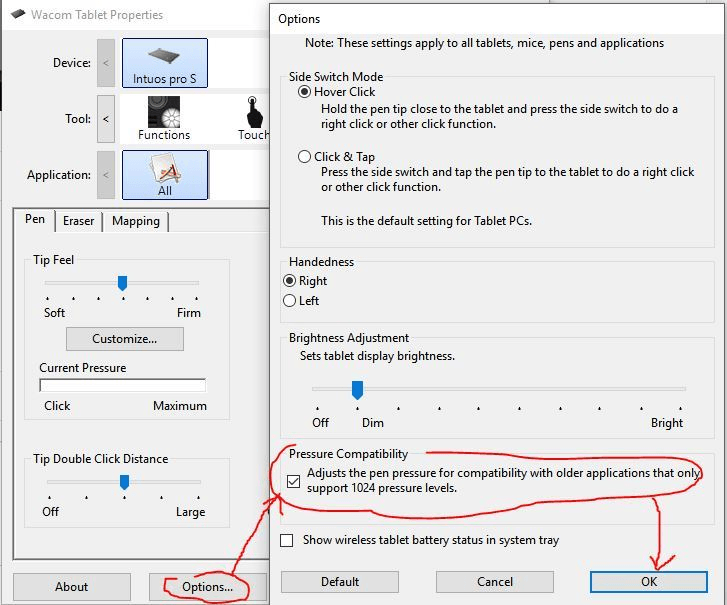727x605 pixels.
Task: Click the Current Pressure bar
Action: click(x=122, y=385)
